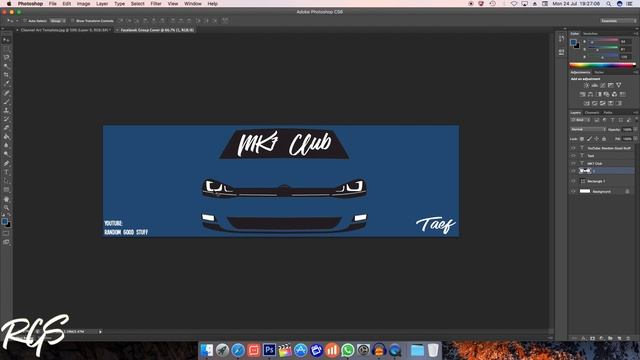The height and width of the screenshot is (360, 640).
Task: Toggle the layer filter switch
Action: click(636, 120)
